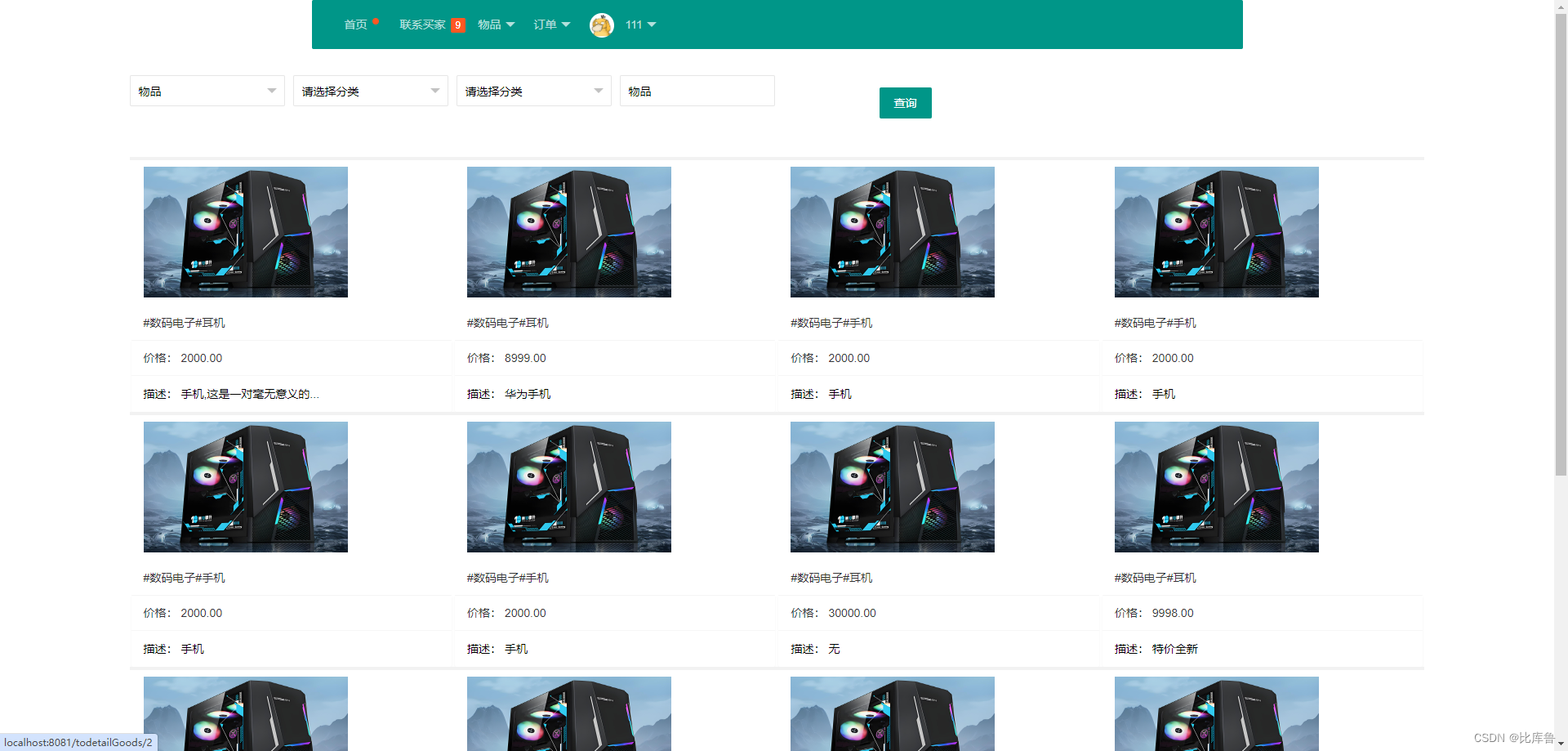Click the green 查询 button
1568x751 pixels.
(906, 103)
